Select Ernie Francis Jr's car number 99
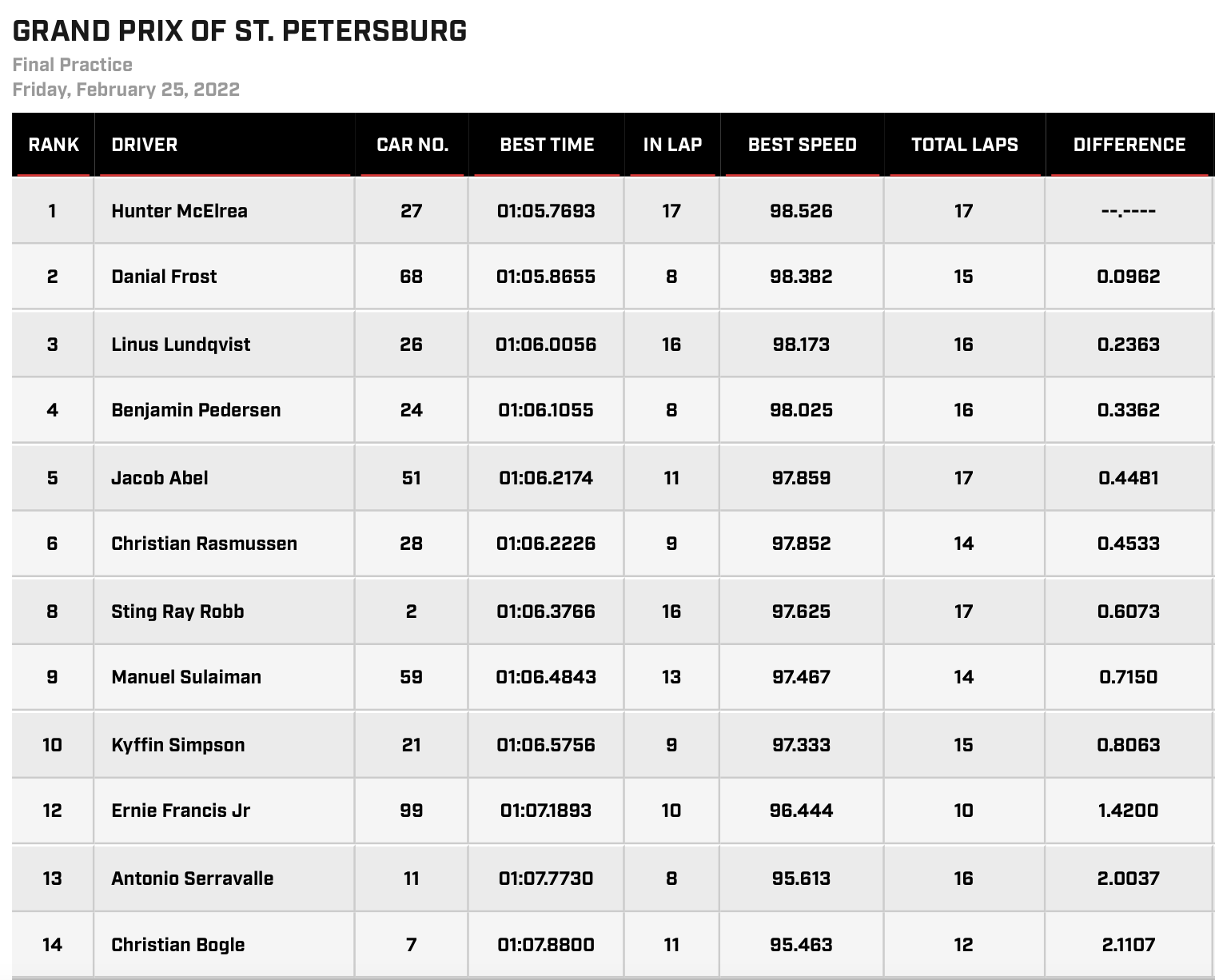 click(411, 811)
